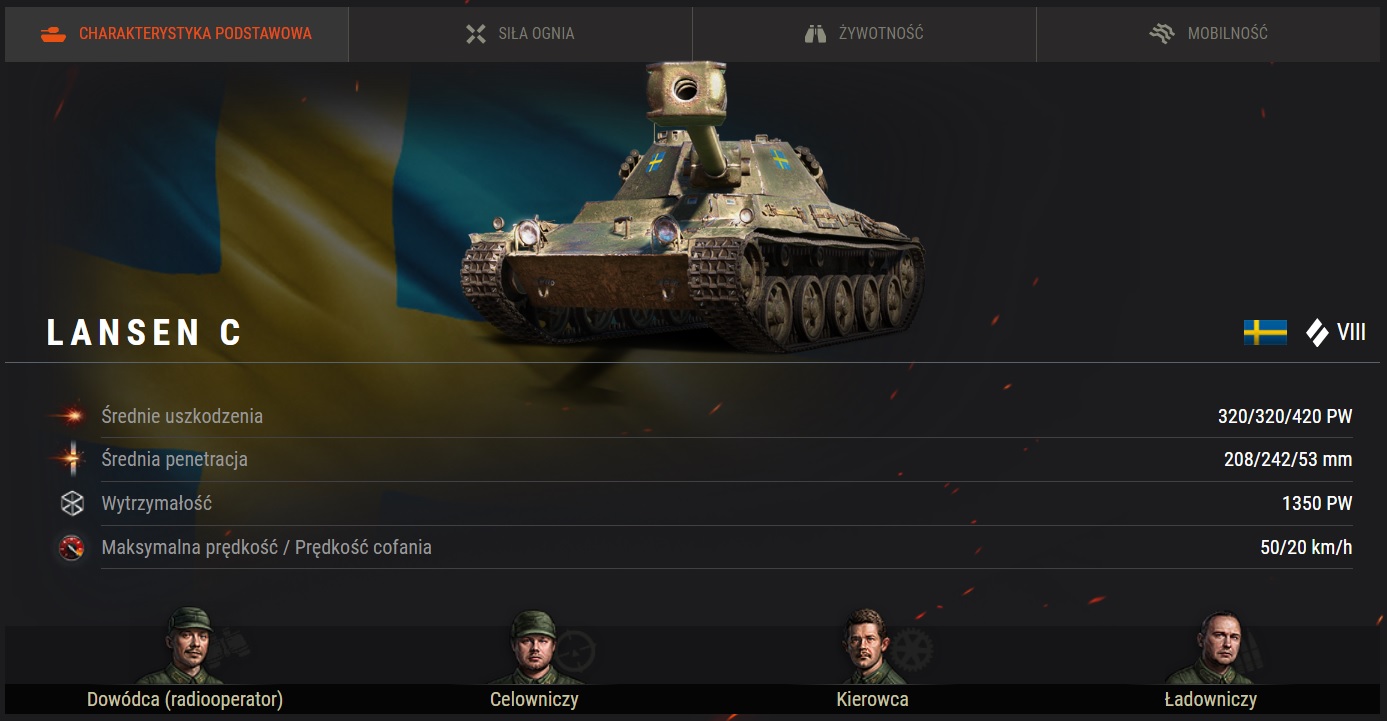Screen dimensions: 1387x721
Task: Click the Średnia penetracja spark icon
Action: pos(70,459)
